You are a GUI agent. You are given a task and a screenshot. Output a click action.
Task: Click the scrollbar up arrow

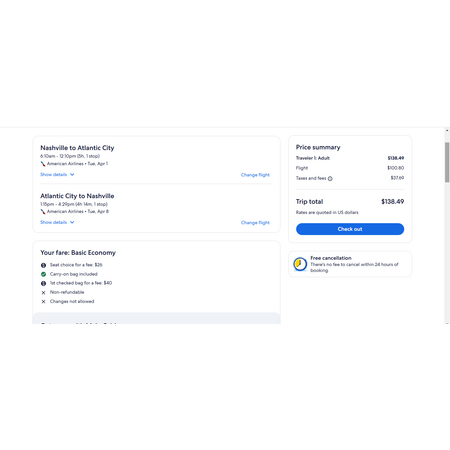tap(447, 131)
